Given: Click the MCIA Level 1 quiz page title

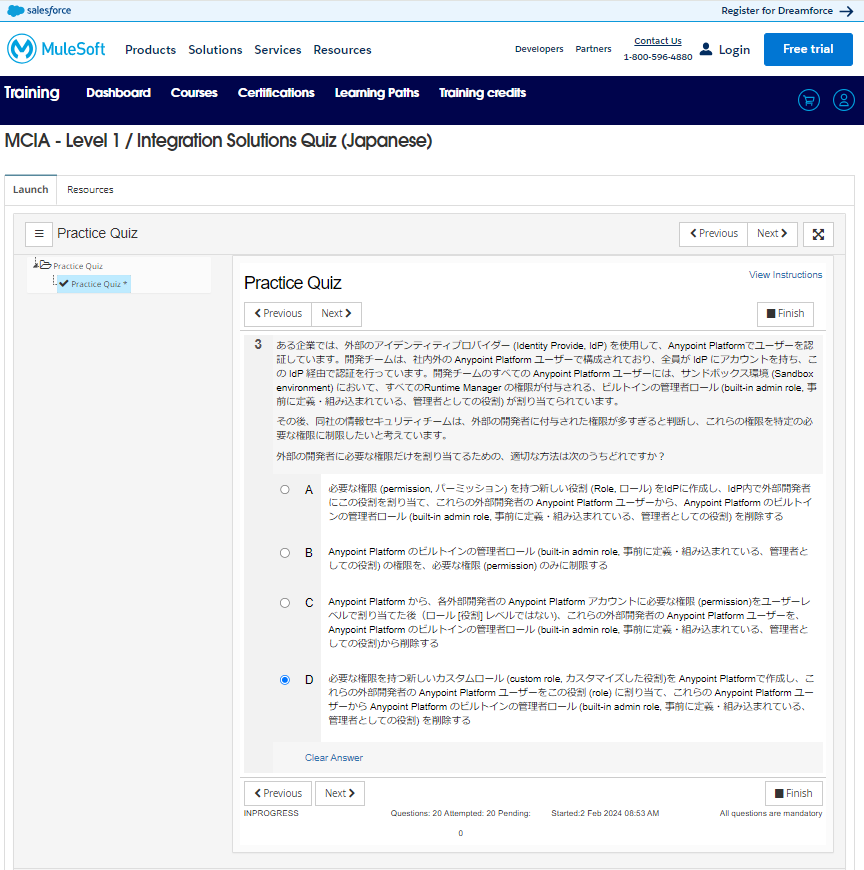Looking at the screenshot, I should coord(218,141).
